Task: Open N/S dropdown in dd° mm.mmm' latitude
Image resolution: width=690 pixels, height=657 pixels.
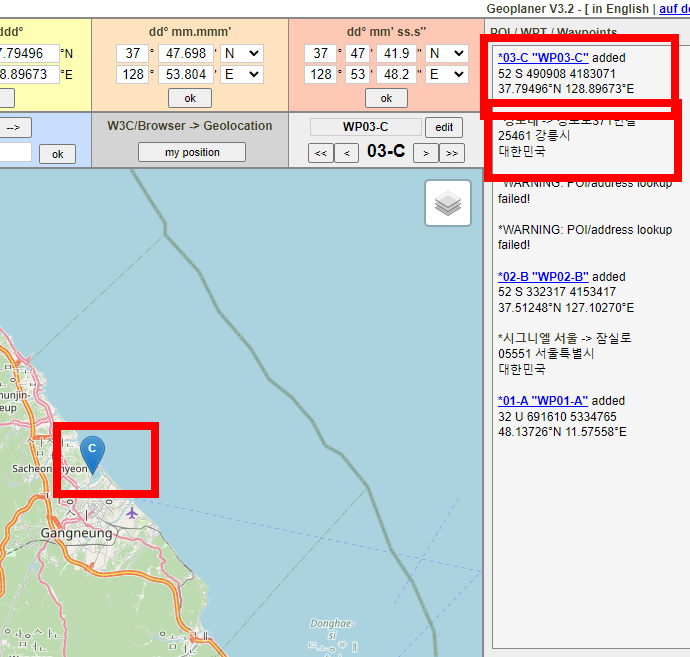Action: pos(242,53)
